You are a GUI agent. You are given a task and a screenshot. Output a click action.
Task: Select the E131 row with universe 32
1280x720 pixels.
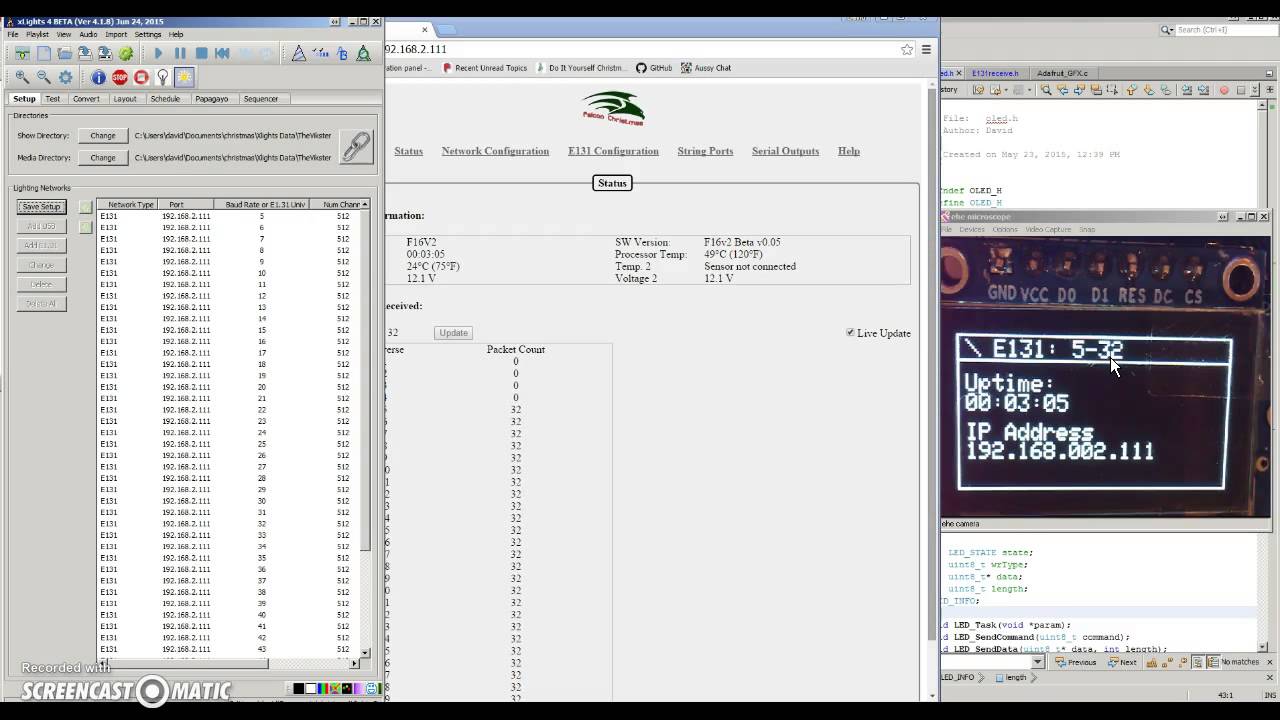click(231, 523)
